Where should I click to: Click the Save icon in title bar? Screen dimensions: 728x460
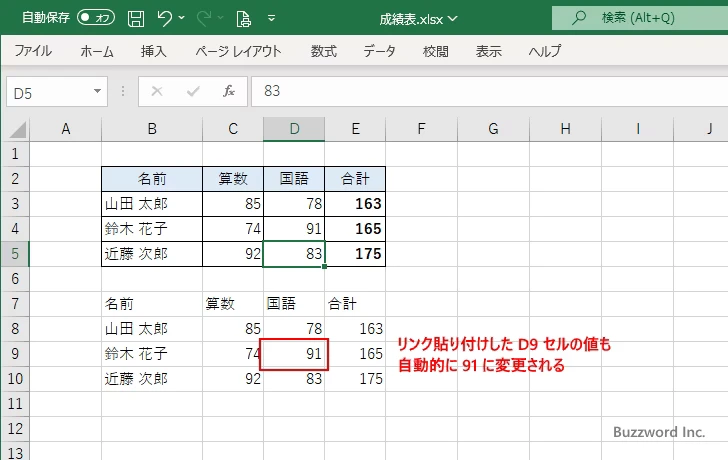pos(136,19)
